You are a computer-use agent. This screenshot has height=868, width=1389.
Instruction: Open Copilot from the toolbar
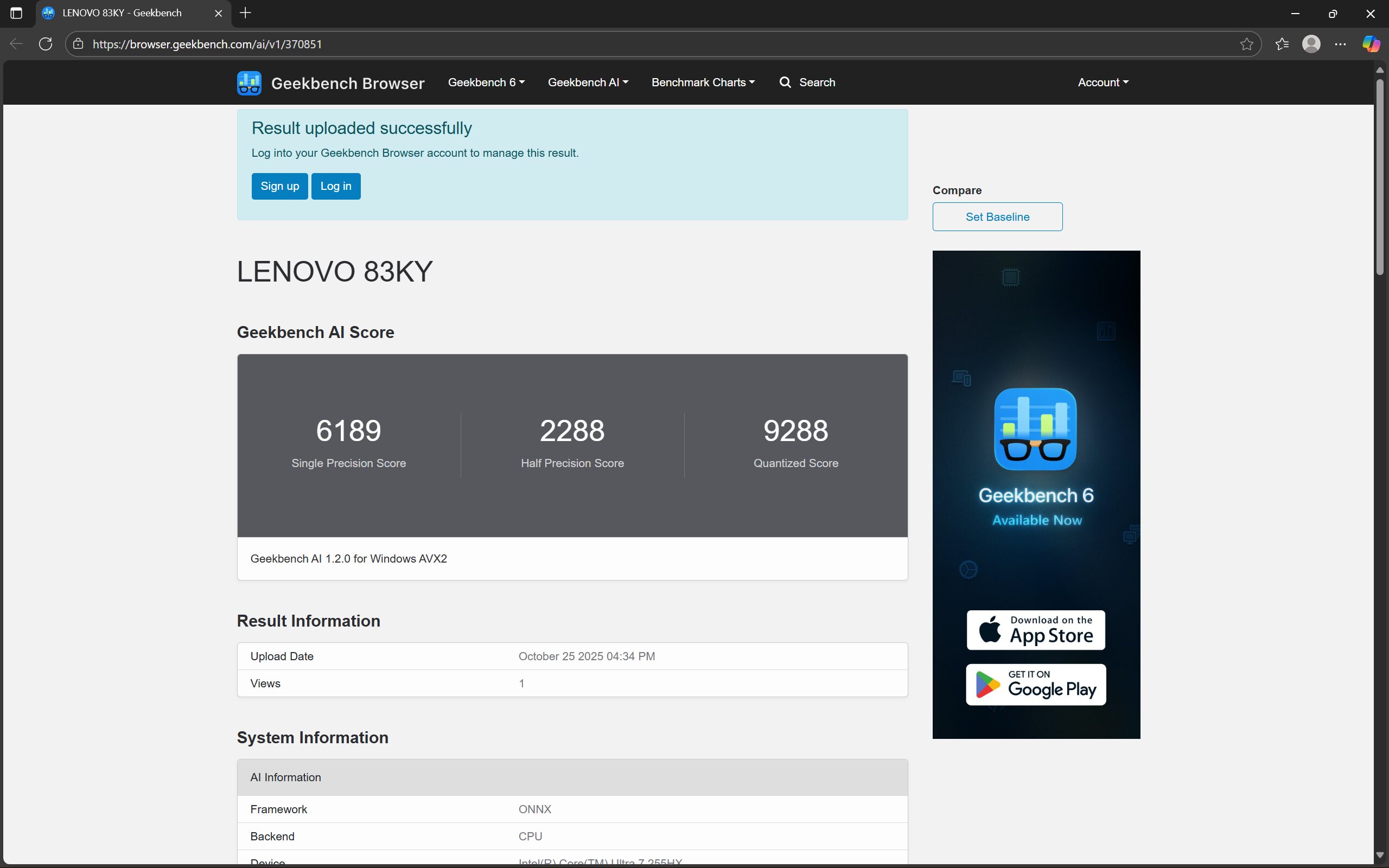pos(1372,43)
